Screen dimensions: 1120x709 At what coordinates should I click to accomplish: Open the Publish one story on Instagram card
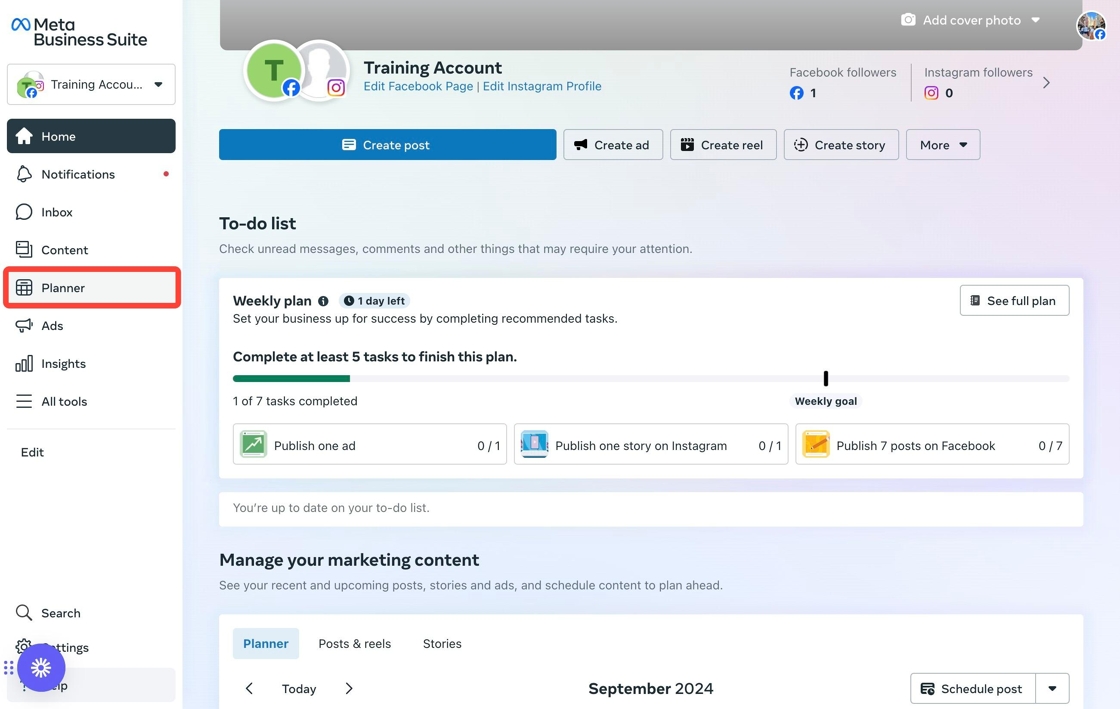[651, 444]
